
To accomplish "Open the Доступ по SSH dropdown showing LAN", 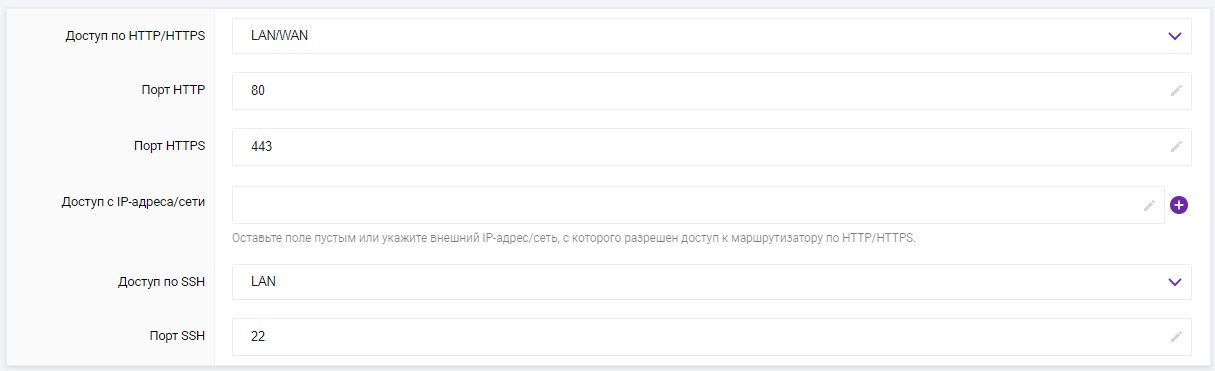I will click(712, 282).
